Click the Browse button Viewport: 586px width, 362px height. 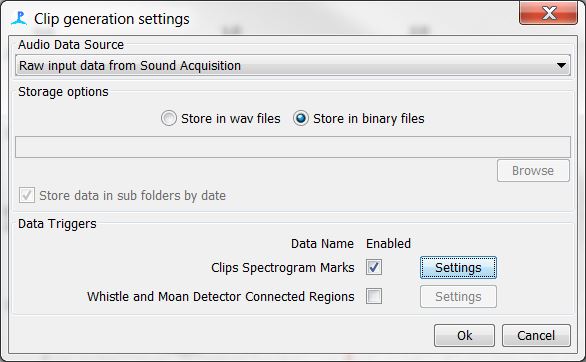click(x=533, y=171)
